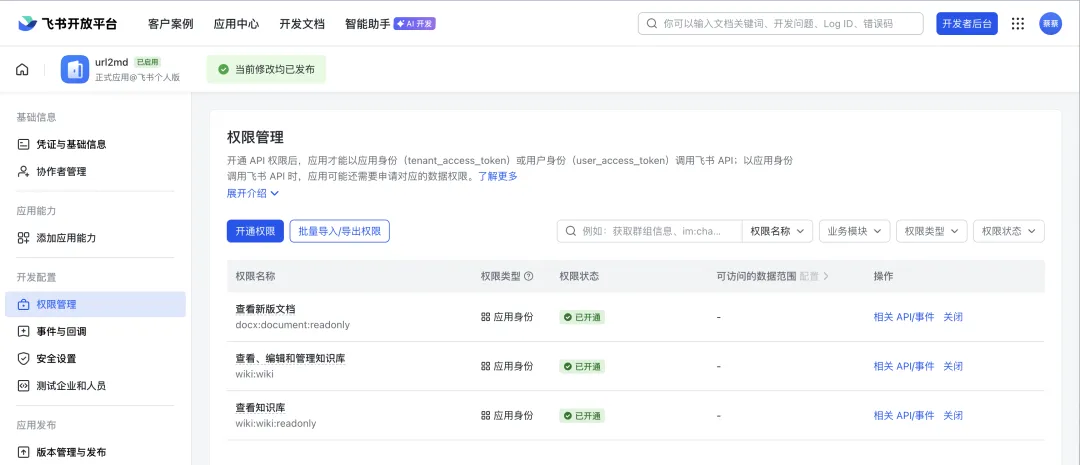Click the 批量导入/导出权限 button
The image size is (1080, 465).
[339, 231]
